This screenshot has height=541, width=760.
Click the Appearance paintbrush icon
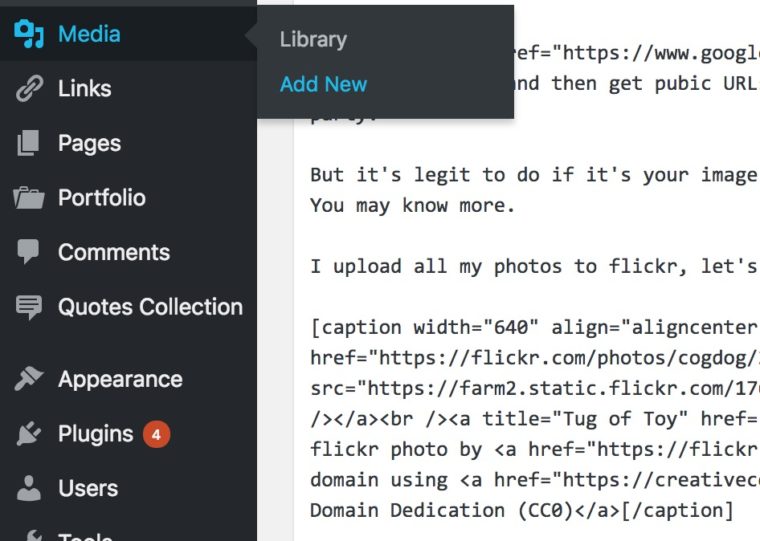coord(29,379)
